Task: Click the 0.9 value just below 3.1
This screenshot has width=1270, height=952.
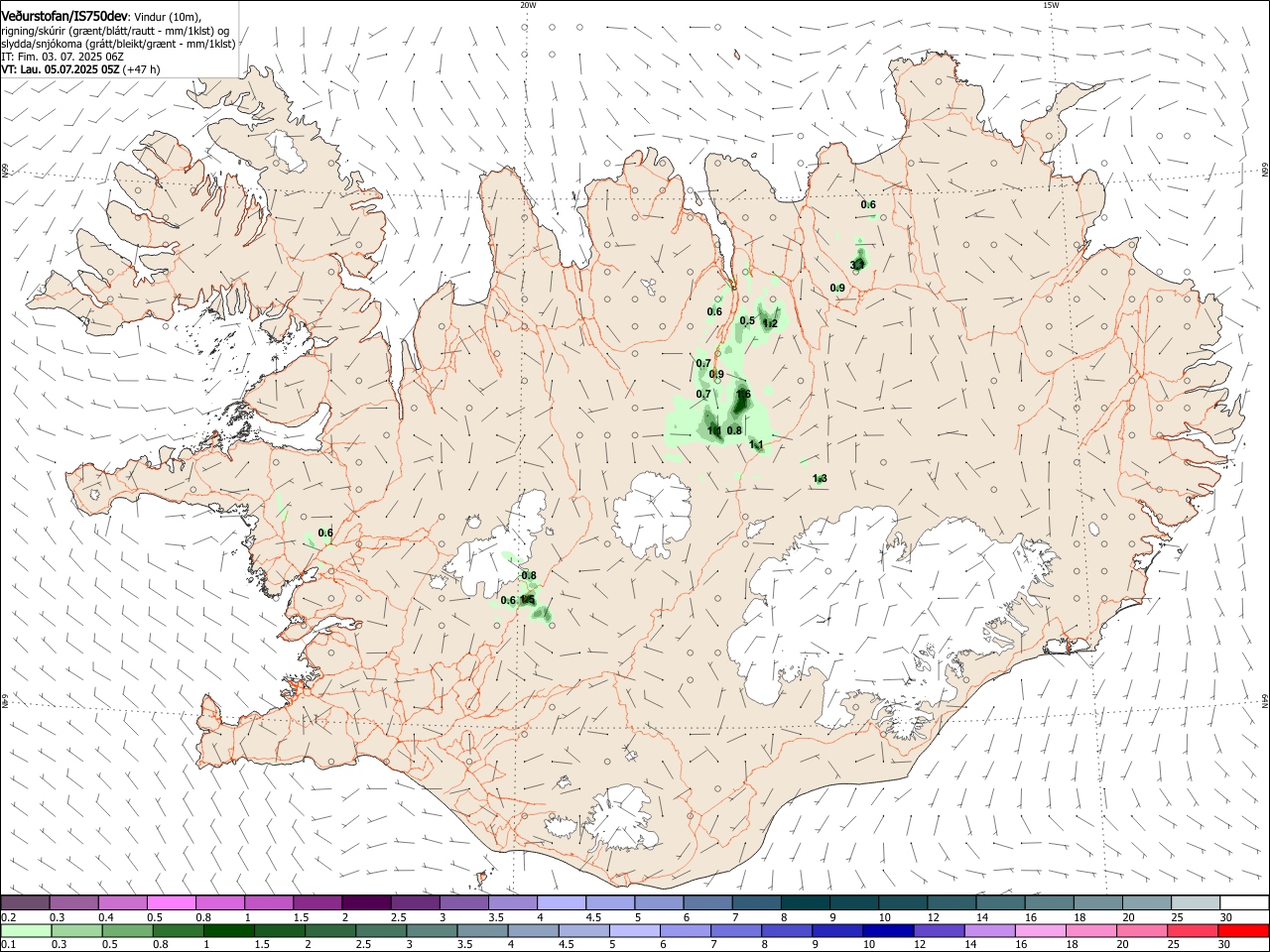Action: point(837,288)
